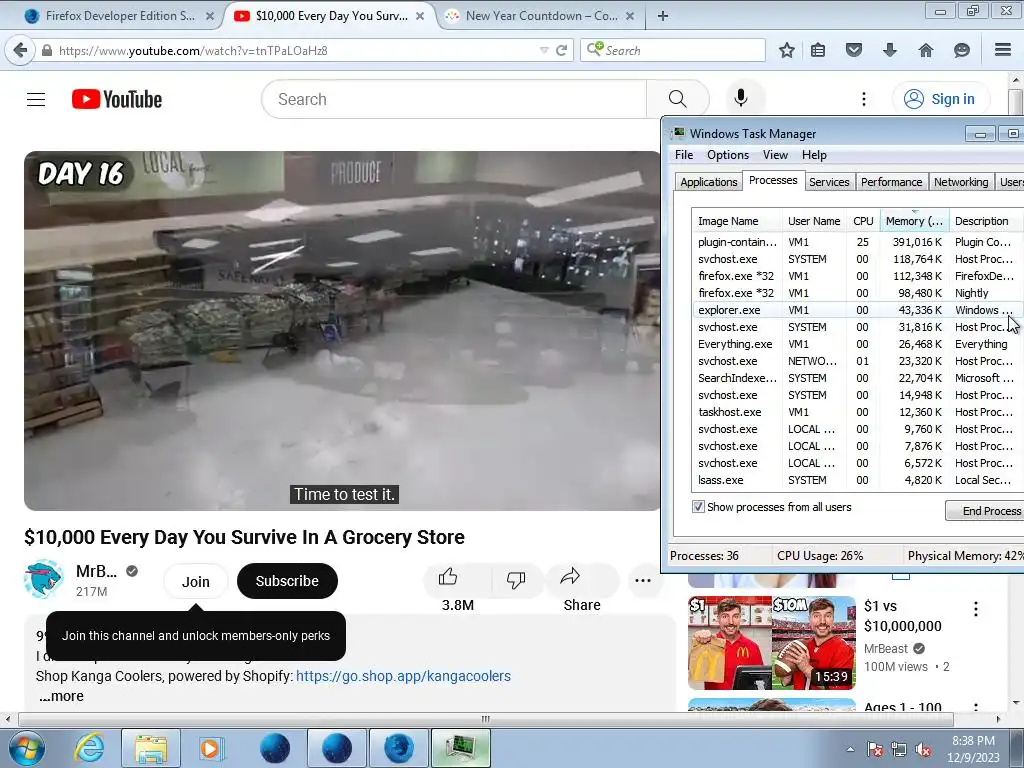The height and width of the screenshot is (768, 1024).
Task: Click the YouTube search magnifier button
Action: coord(678,99)
